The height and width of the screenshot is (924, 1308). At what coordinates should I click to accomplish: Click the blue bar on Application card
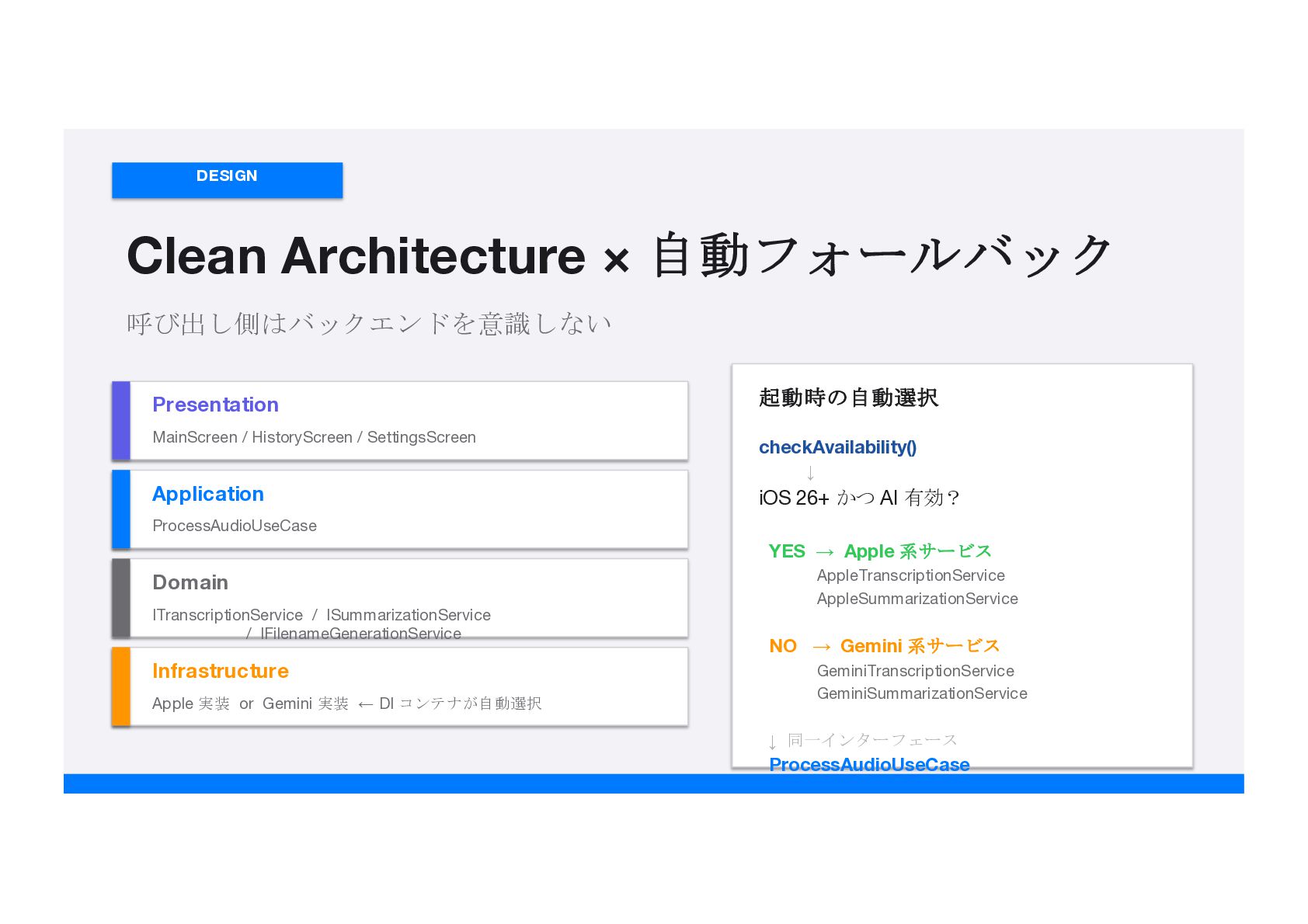tap(121, 509)
